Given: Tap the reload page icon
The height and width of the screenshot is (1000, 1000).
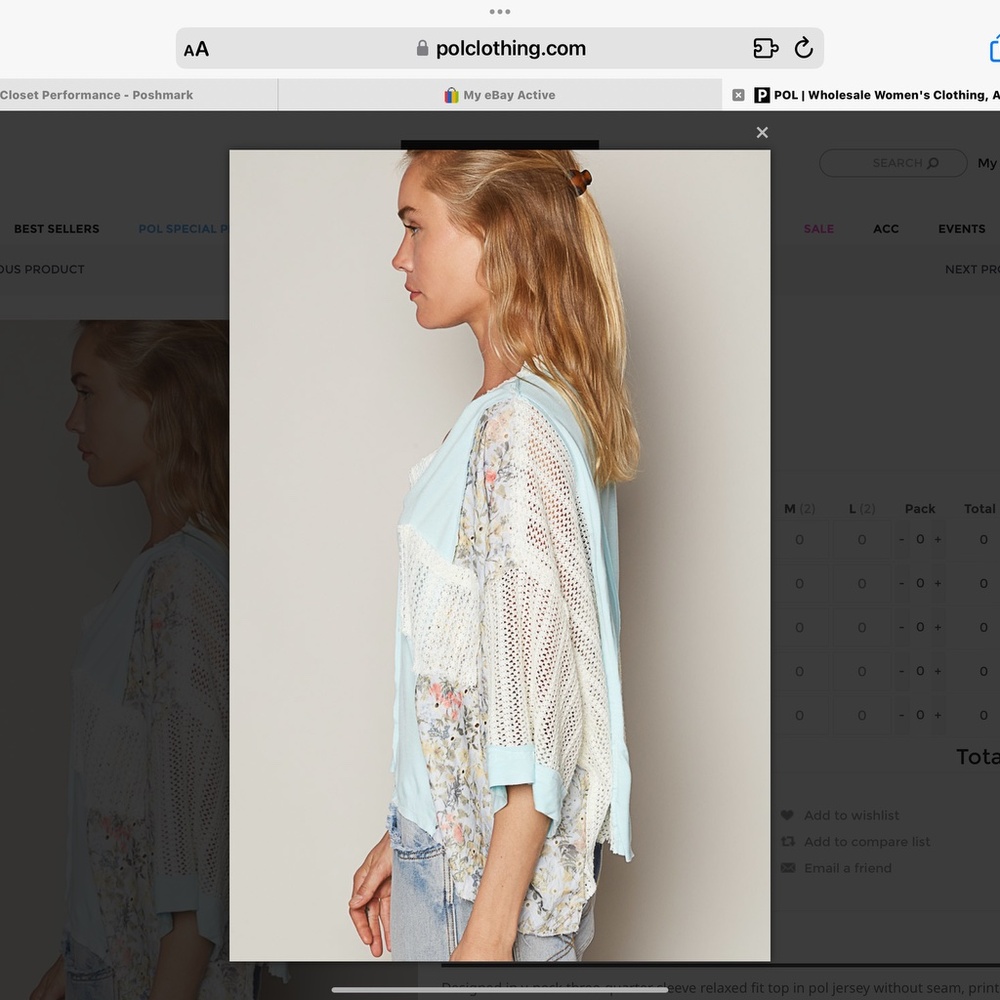Looking at the screenshot, I should [x=804, y=48].
